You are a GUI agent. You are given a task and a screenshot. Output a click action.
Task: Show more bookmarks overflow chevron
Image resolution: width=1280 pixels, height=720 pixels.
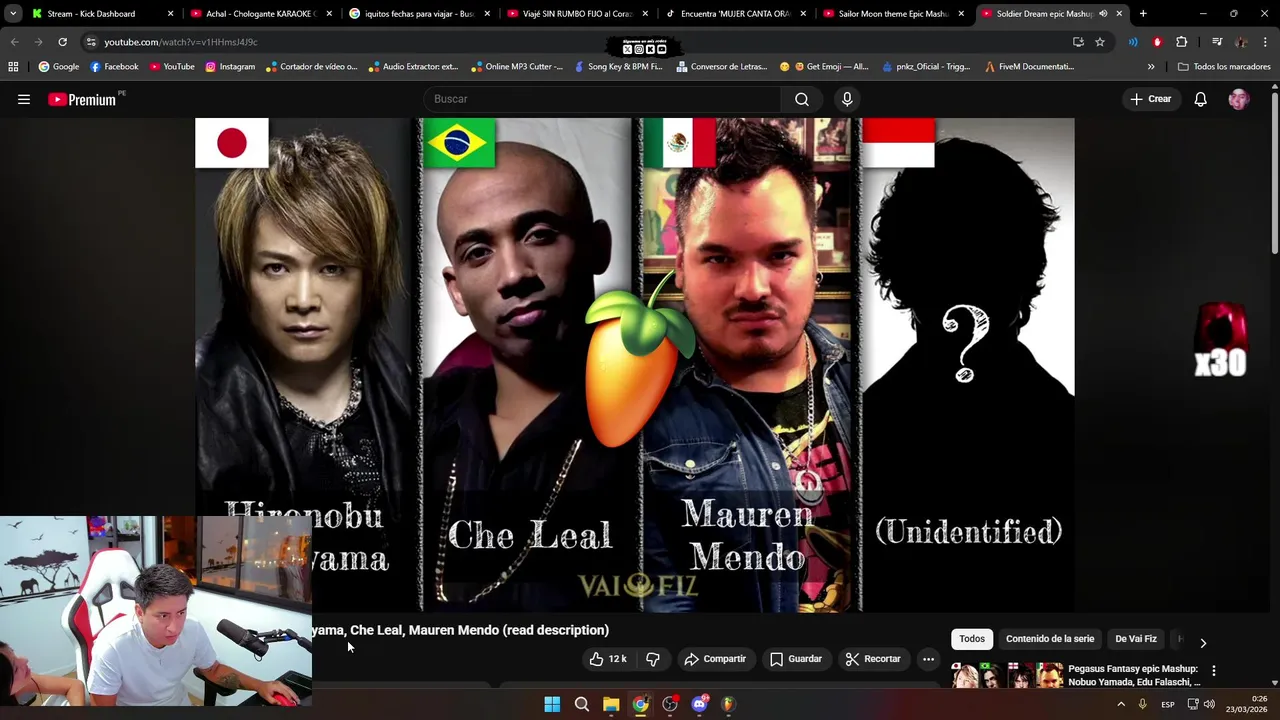(1151, 67)
